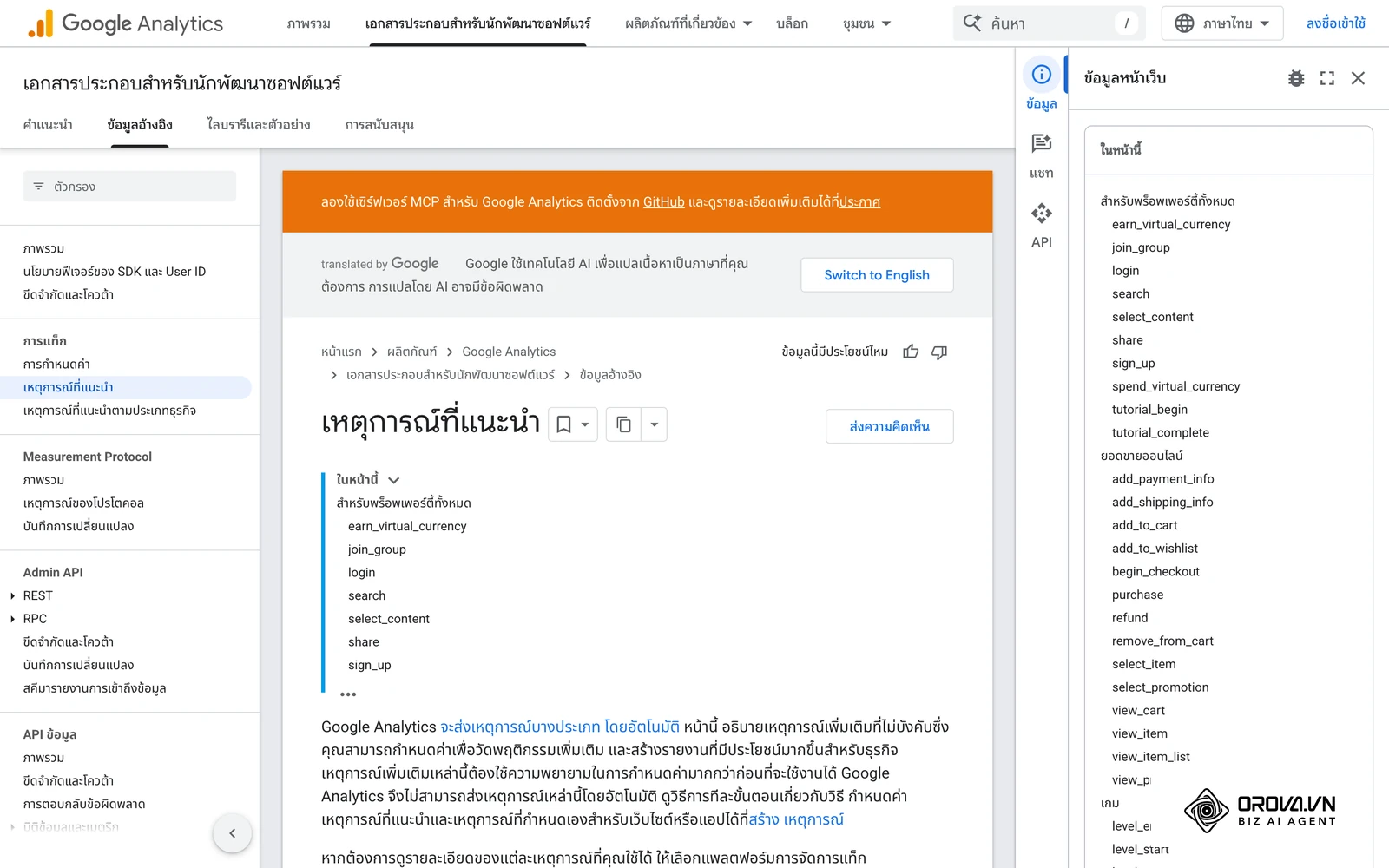1389x868 pixels.
Task: Bookmark this page with the bookmark icon
Action: (563, 424)
